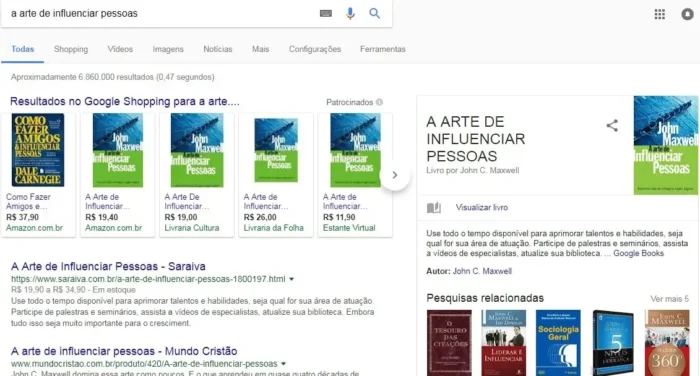
Task: Click the Visualizar livro link
Action: click(x=482, y=208)
